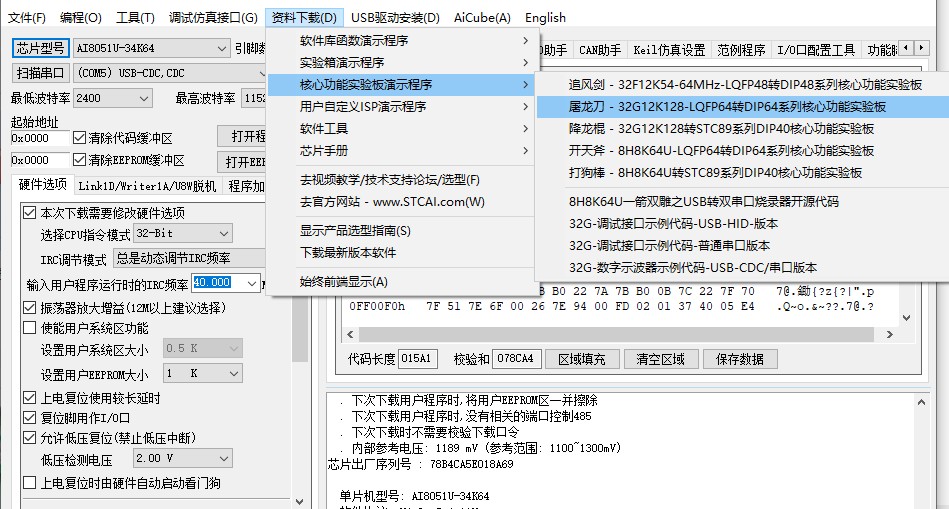949x509 pixels.
Task: Open the USB驱动安装(D) menu
Action: point(395,18)
